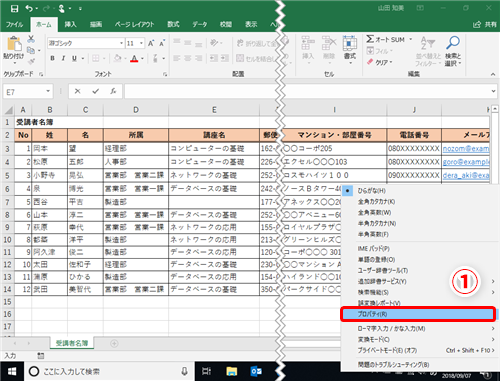Click the Find and Select magnifier icon

coord(453,43)
